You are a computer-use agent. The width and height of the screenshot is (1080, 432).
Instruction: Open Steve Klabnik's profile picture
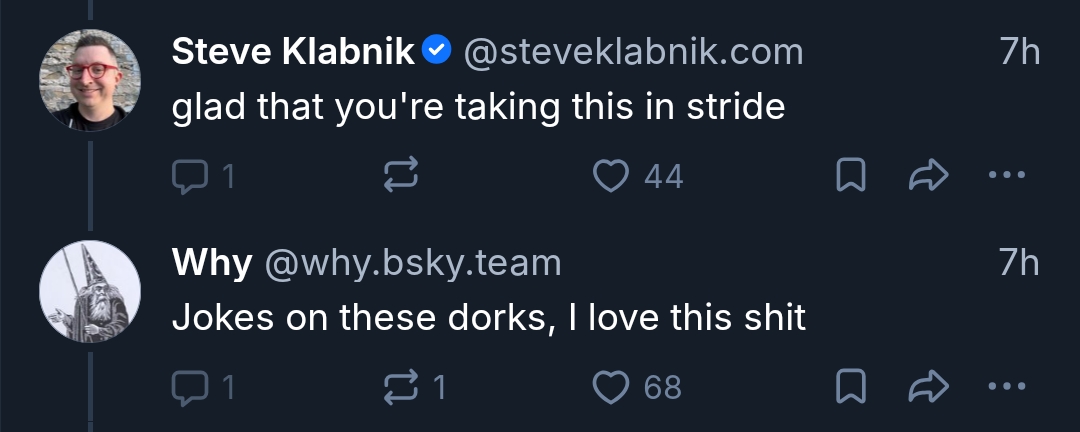[90, 80]
